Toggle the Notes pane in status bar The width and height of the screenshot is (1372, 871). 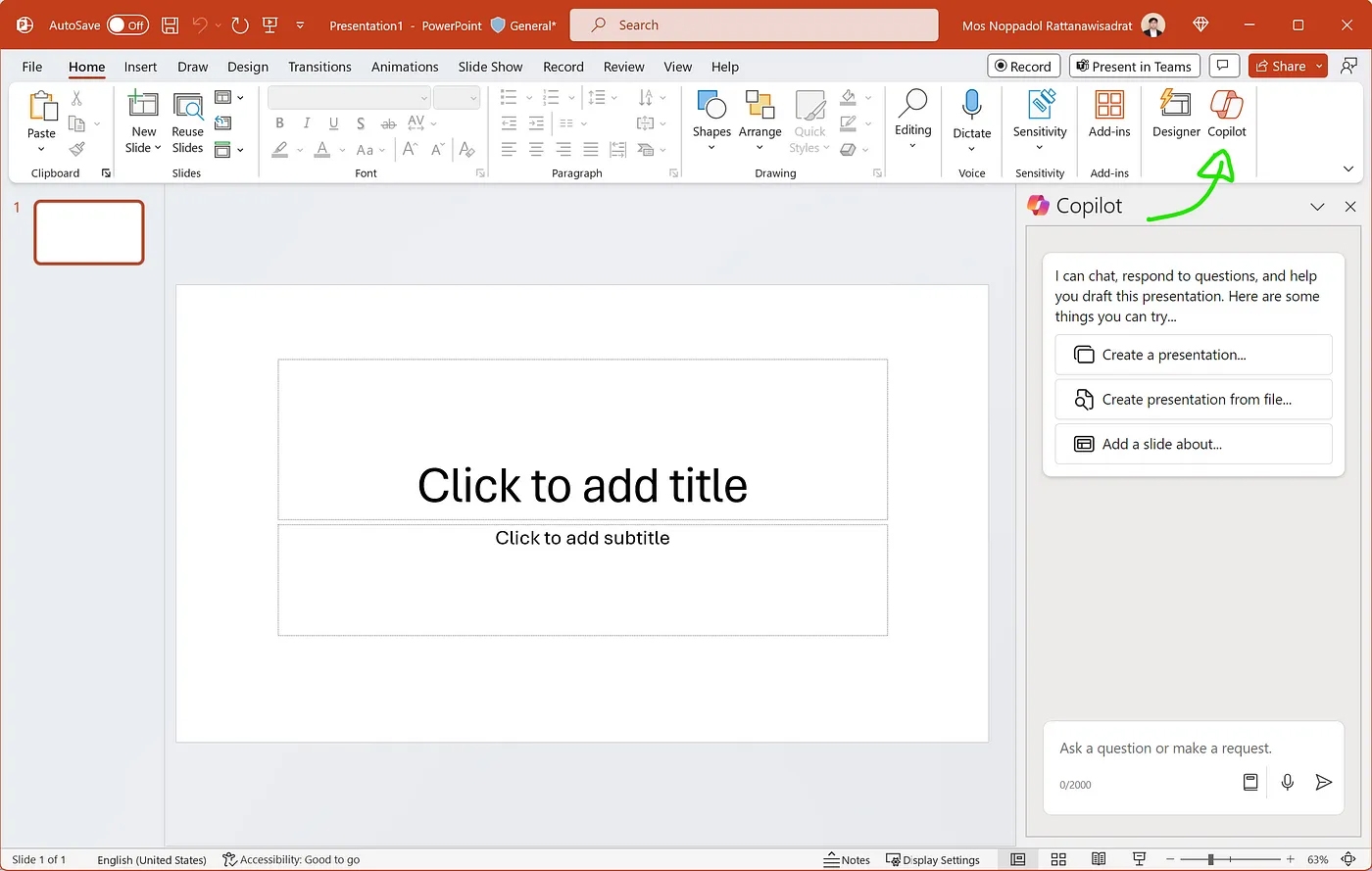click(x=848, y=859)
